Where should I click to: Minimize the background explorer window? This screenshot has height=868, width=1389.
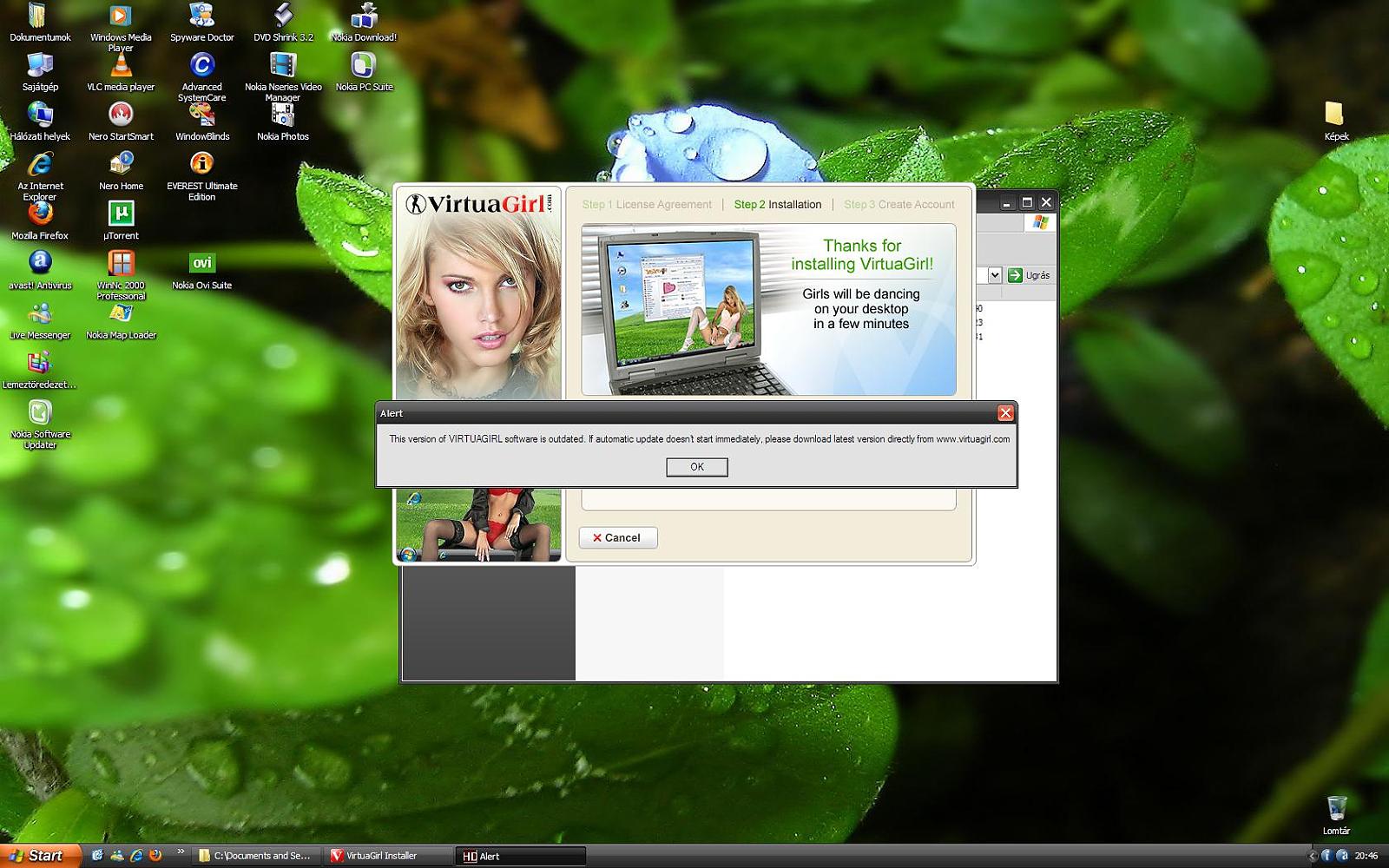pos(1007,202)
